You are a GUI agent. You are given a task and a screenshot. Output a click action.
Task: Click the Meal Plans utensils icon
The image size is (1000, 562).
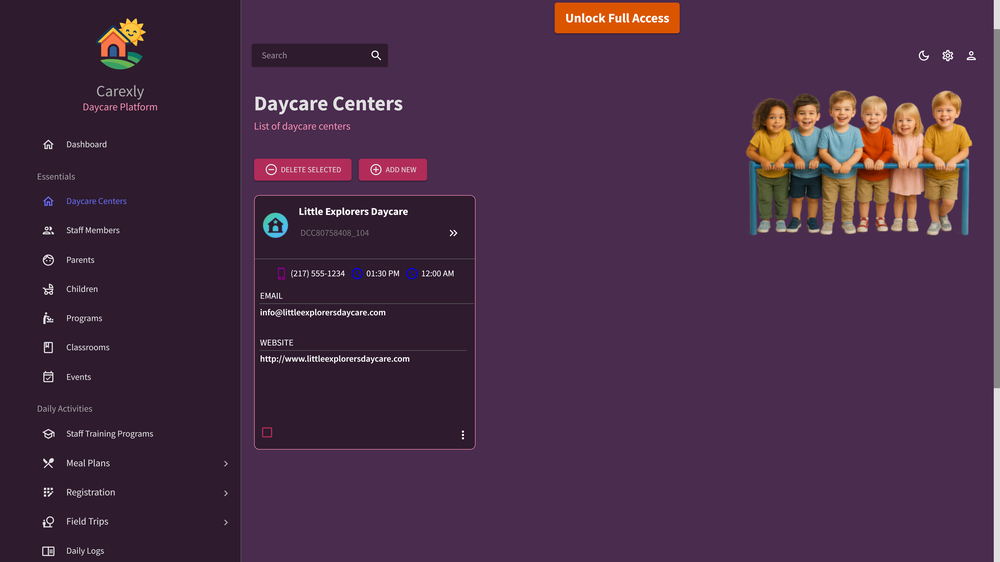point(48,463)
